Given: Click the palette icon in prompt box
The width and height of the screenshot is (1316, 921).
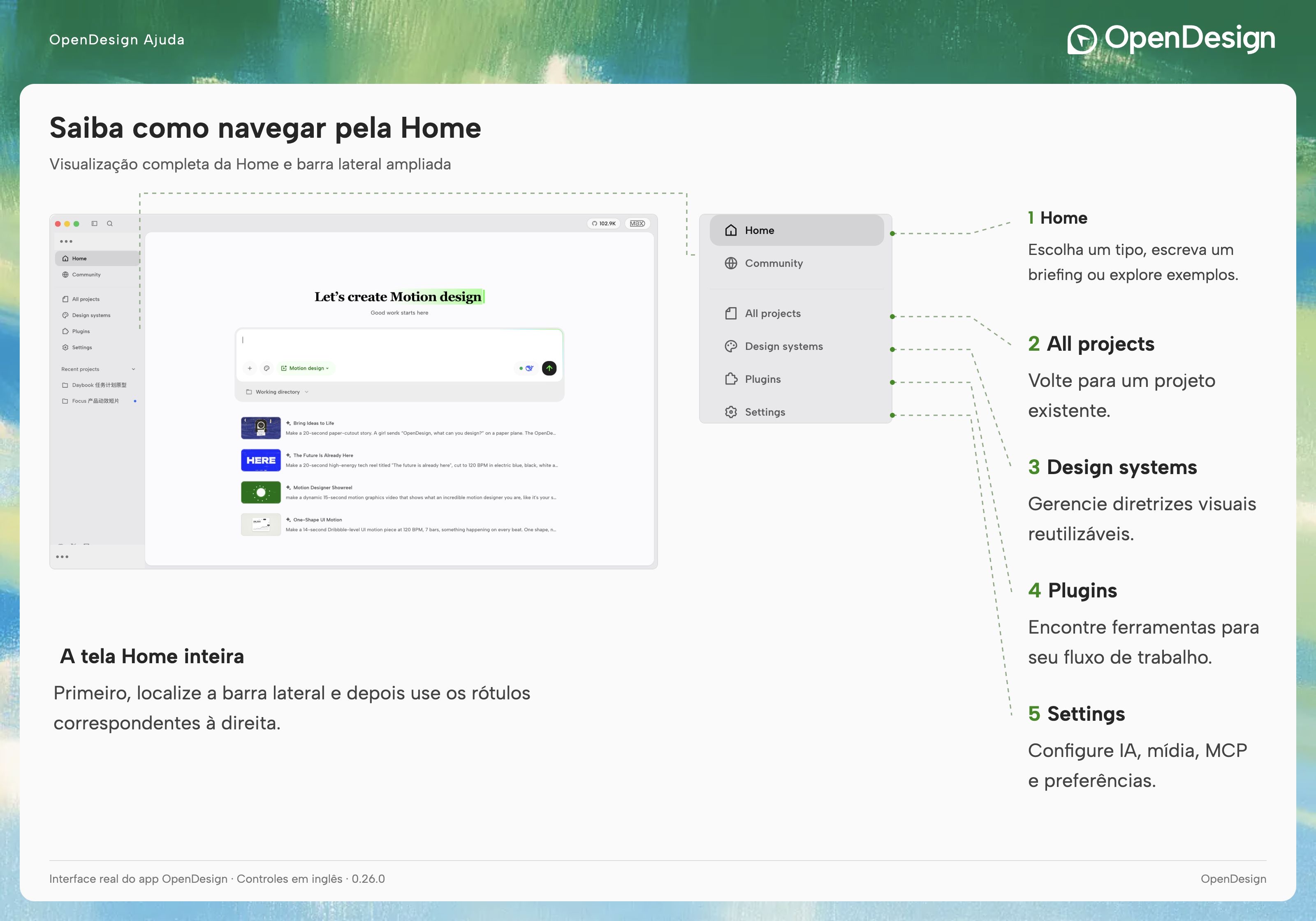Looking at the screenshot, I should [266, 368].
